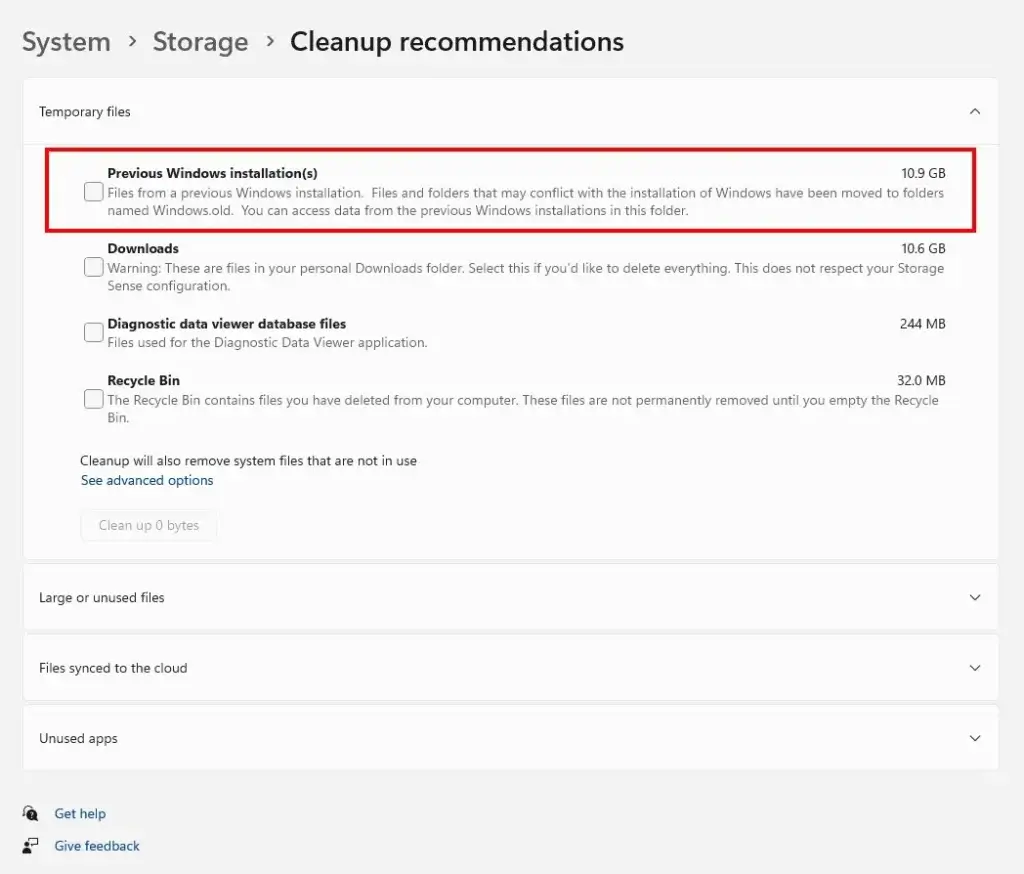Image resolution: width=1024 pixels, height=874 pixels.
Task: Open the Give feedback link
Action: pos(97,846)
